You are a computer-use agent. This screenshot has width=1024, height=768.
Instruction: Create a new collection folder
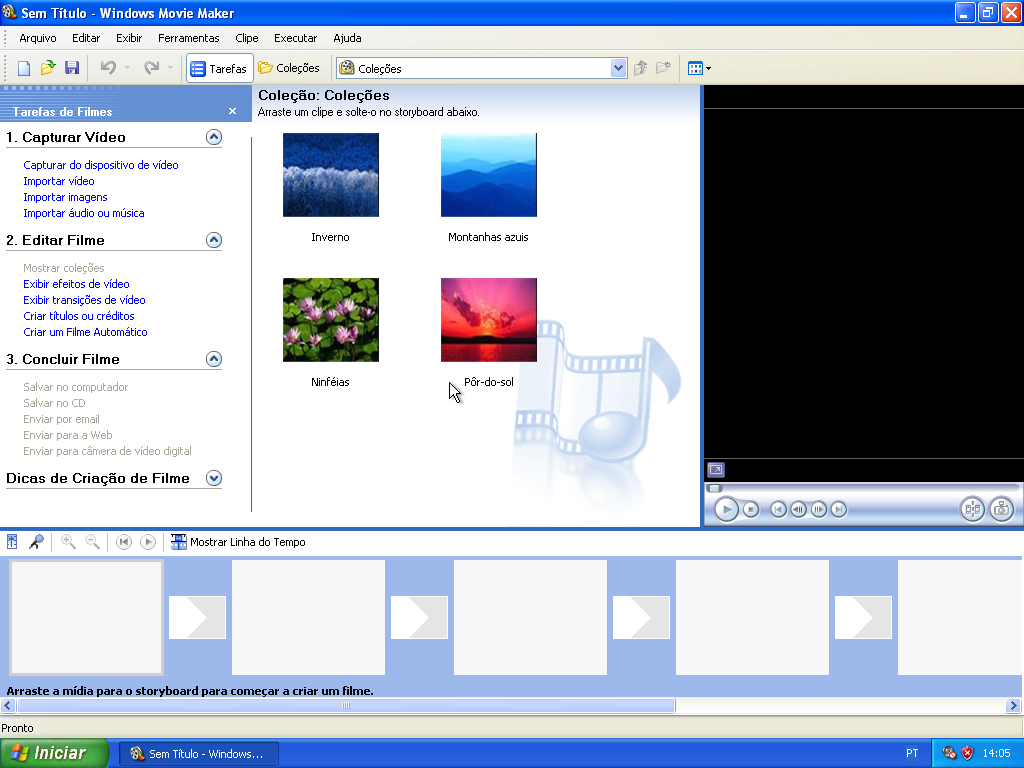tap(664, 68)
